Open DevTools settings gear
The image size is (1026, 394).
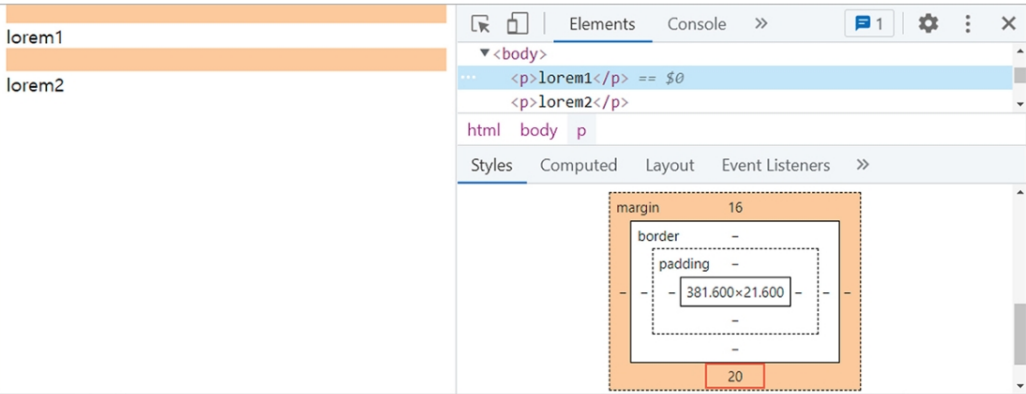click(928, 24)
